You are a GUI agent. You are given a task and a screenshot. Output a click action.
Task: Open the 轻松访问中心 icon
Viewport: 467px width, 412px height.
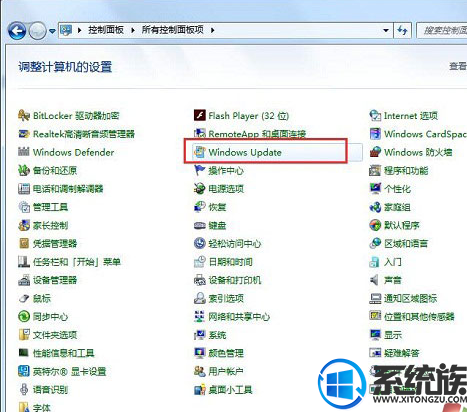tap(200, 243)
